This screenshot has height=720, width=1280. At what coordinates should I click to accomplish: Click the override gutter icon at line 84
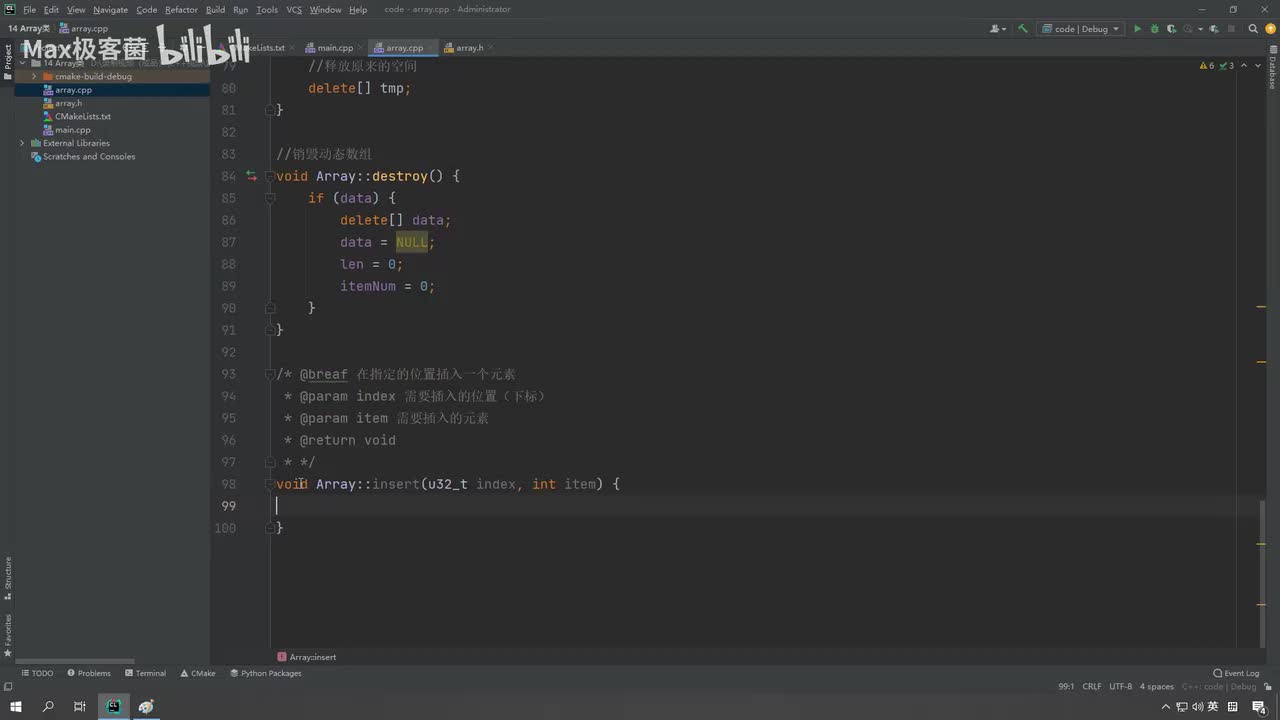[251, 176]
